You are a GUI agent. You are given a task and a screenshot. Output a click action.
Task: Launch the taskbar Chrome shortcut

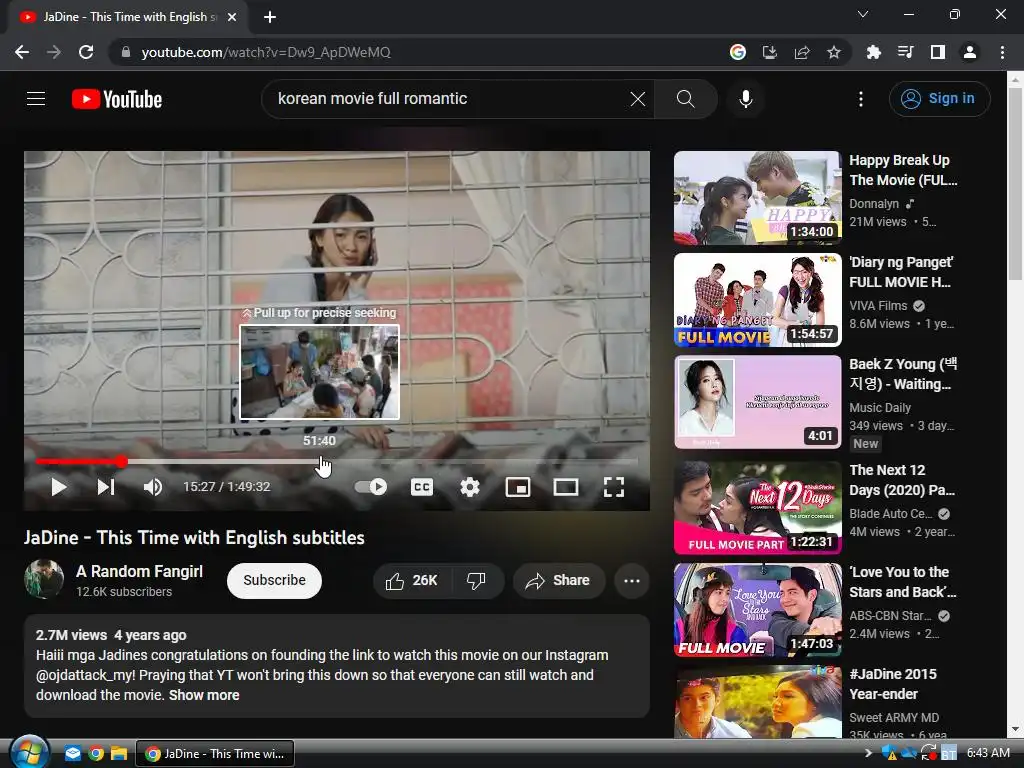click(x=96, y=754)
